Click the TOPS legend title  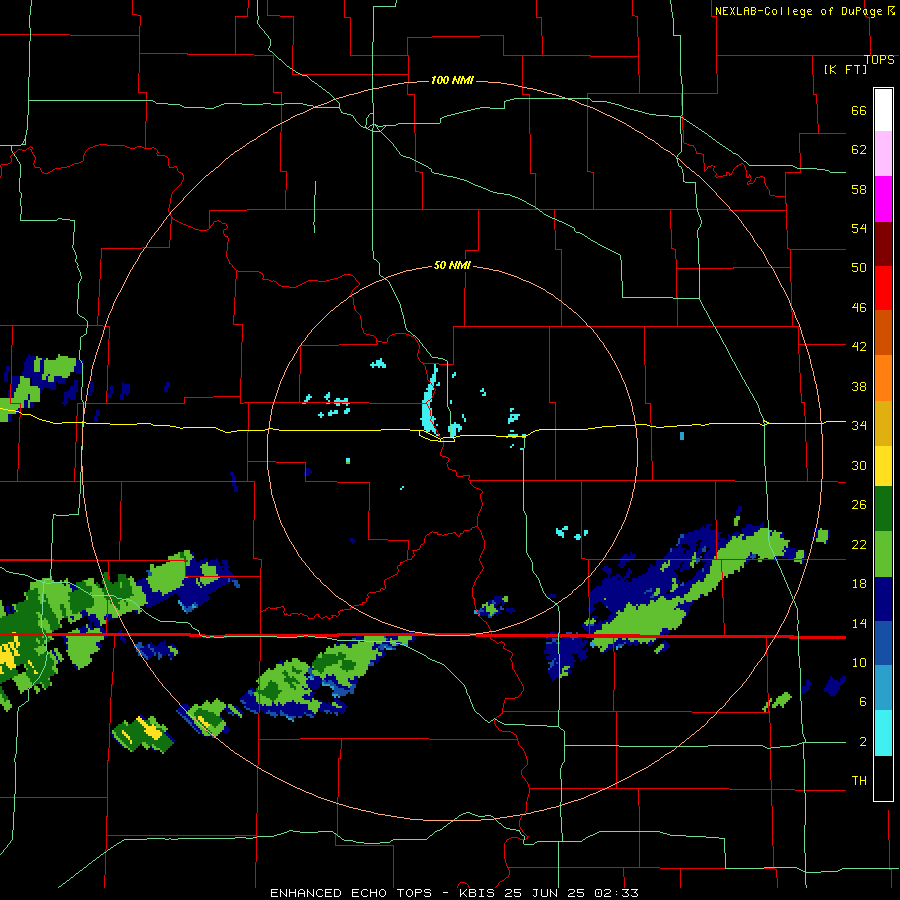click(x=879, y=60)
